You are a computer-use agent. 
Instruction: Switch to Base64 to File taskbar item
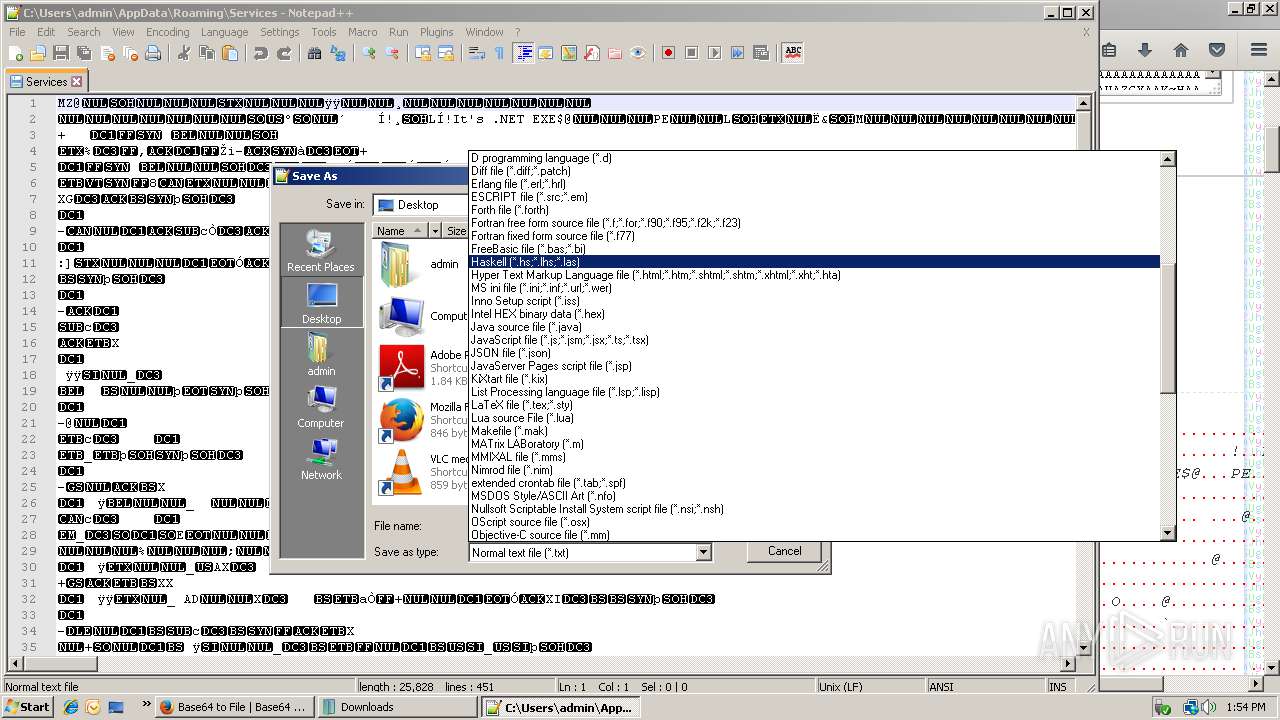[236, 707]
